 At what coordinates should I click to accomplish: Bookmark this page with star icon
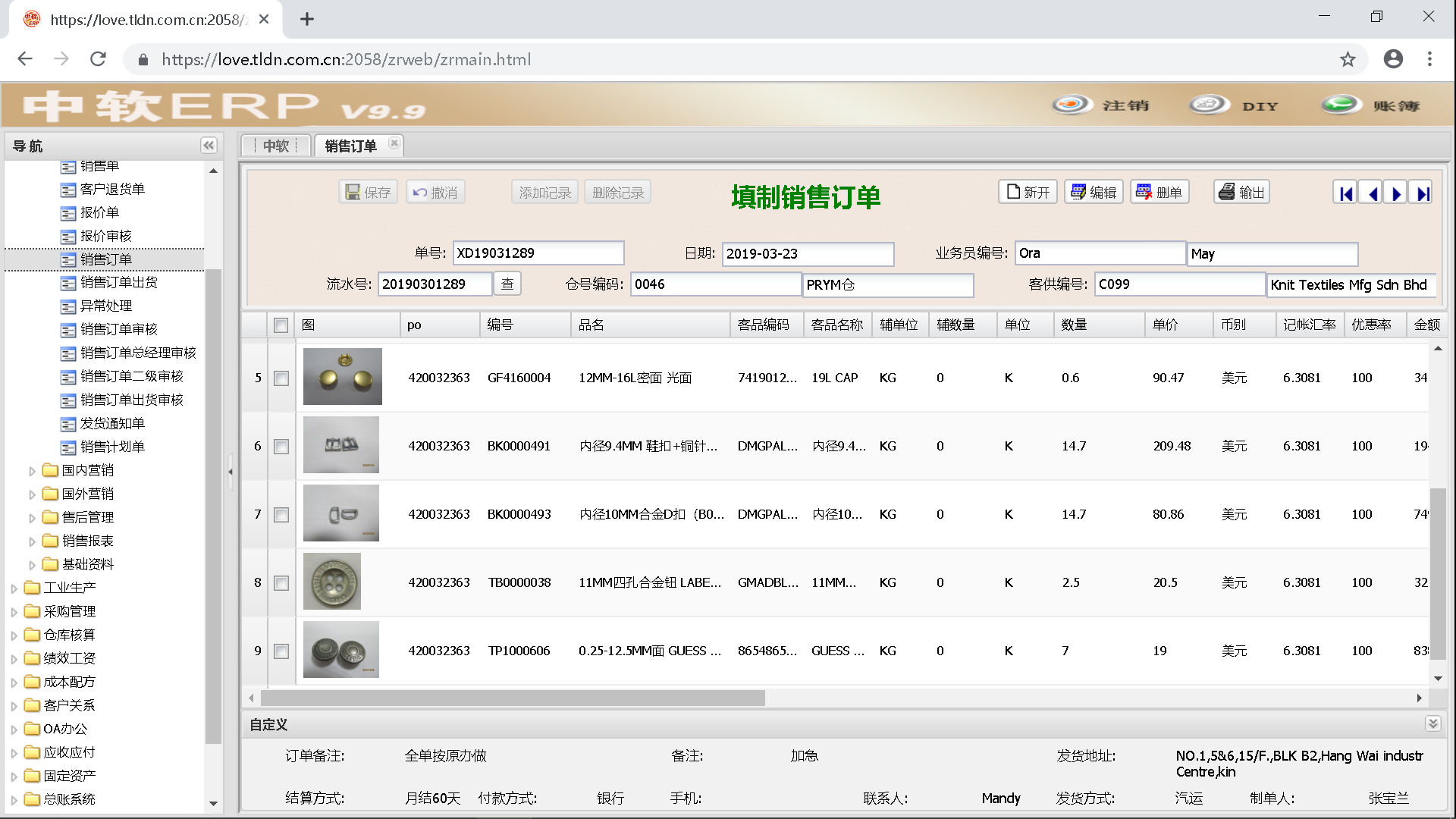pyautogui.click(x=1348, y=59)
